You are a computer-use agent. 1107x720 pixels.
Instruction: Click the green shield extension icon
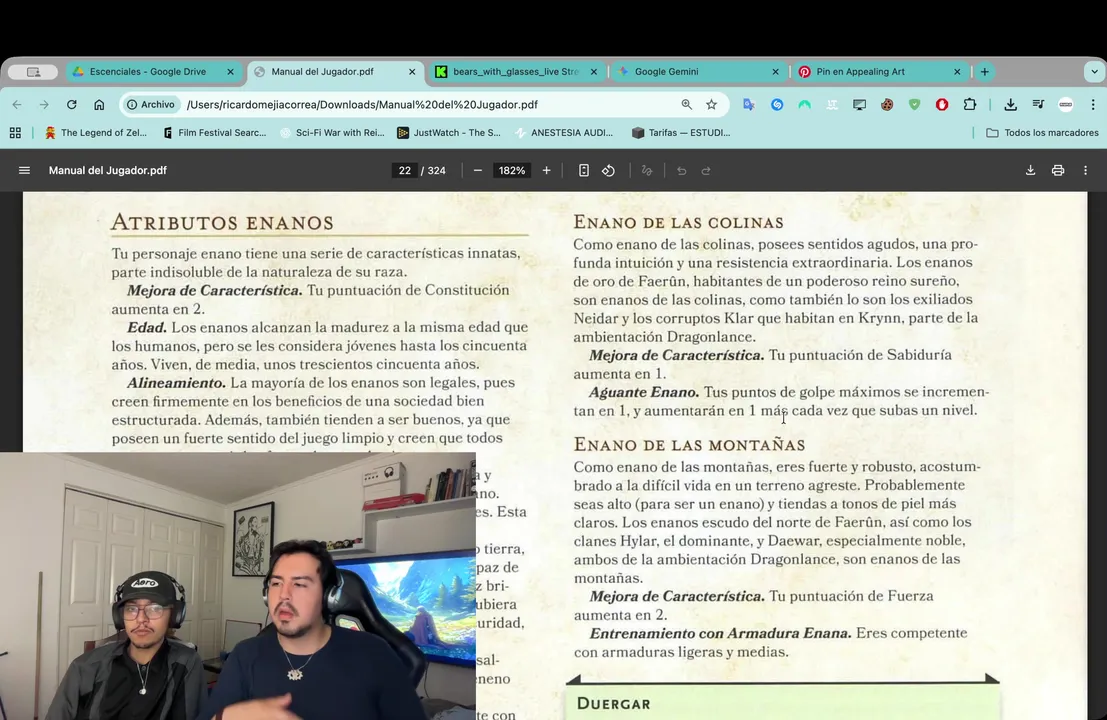click(914, 104)
